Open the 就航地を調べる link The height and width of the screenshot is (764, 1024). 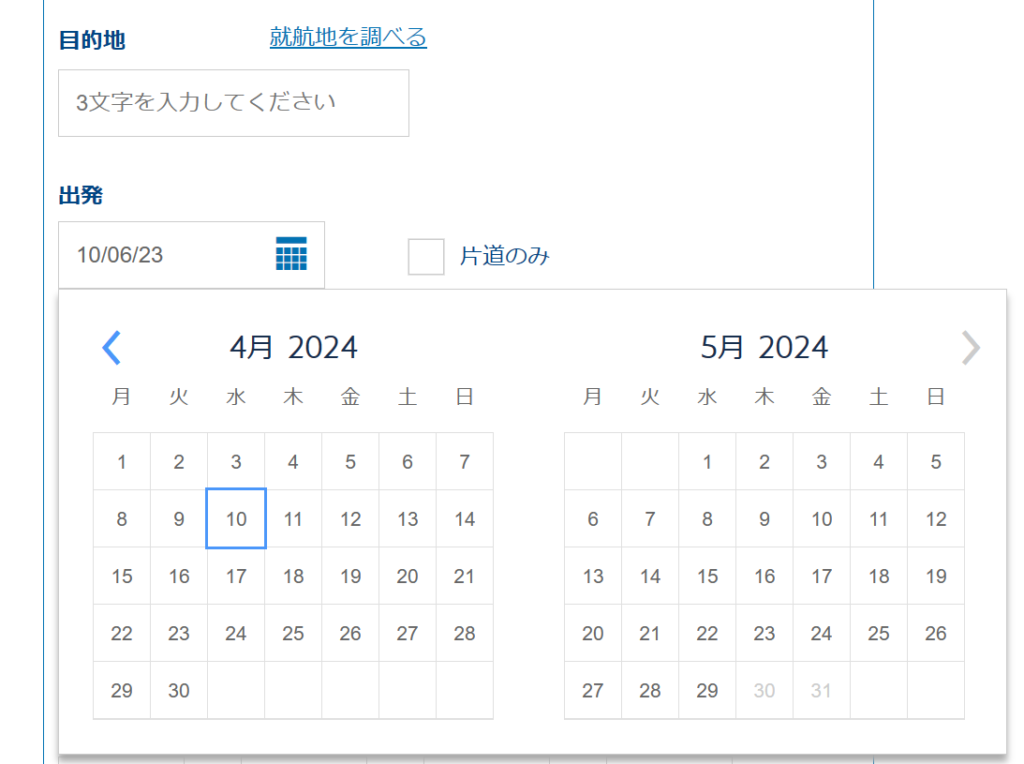coord(348,37)
